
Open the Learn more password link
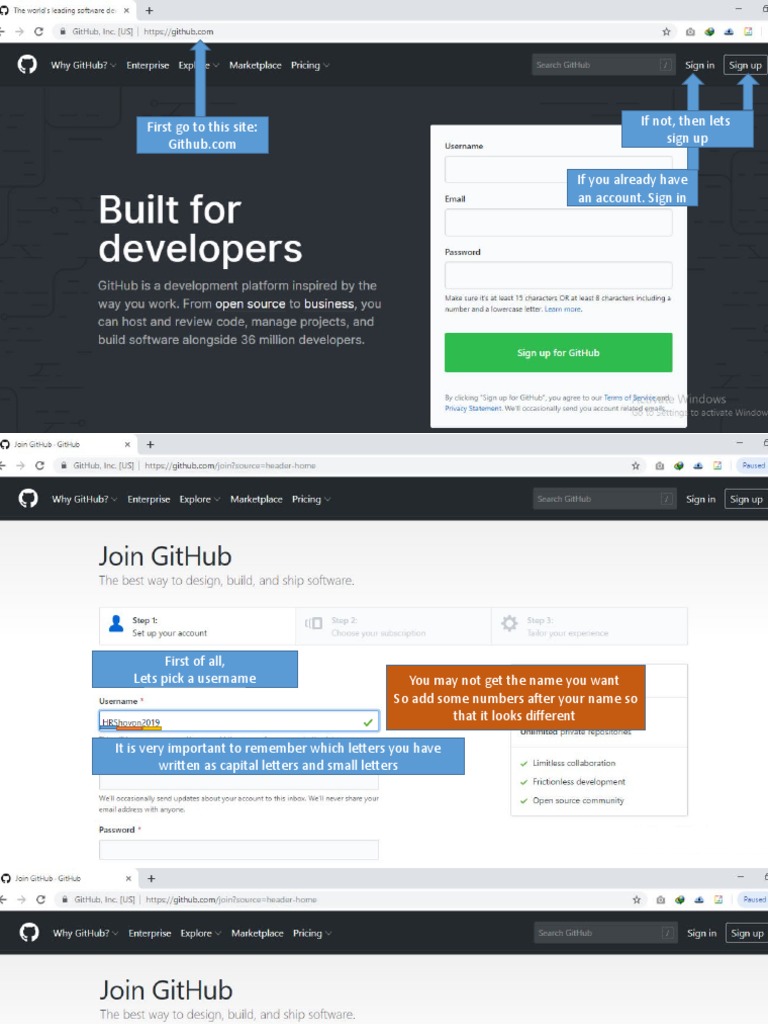563,309
